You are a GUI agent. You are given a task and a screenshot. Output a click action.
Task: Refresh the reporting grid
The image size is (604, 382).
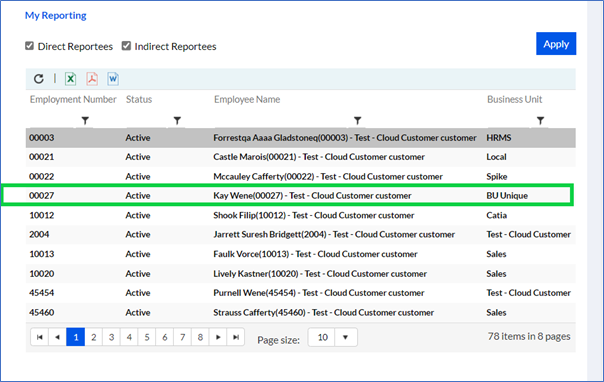pos(39,79)
